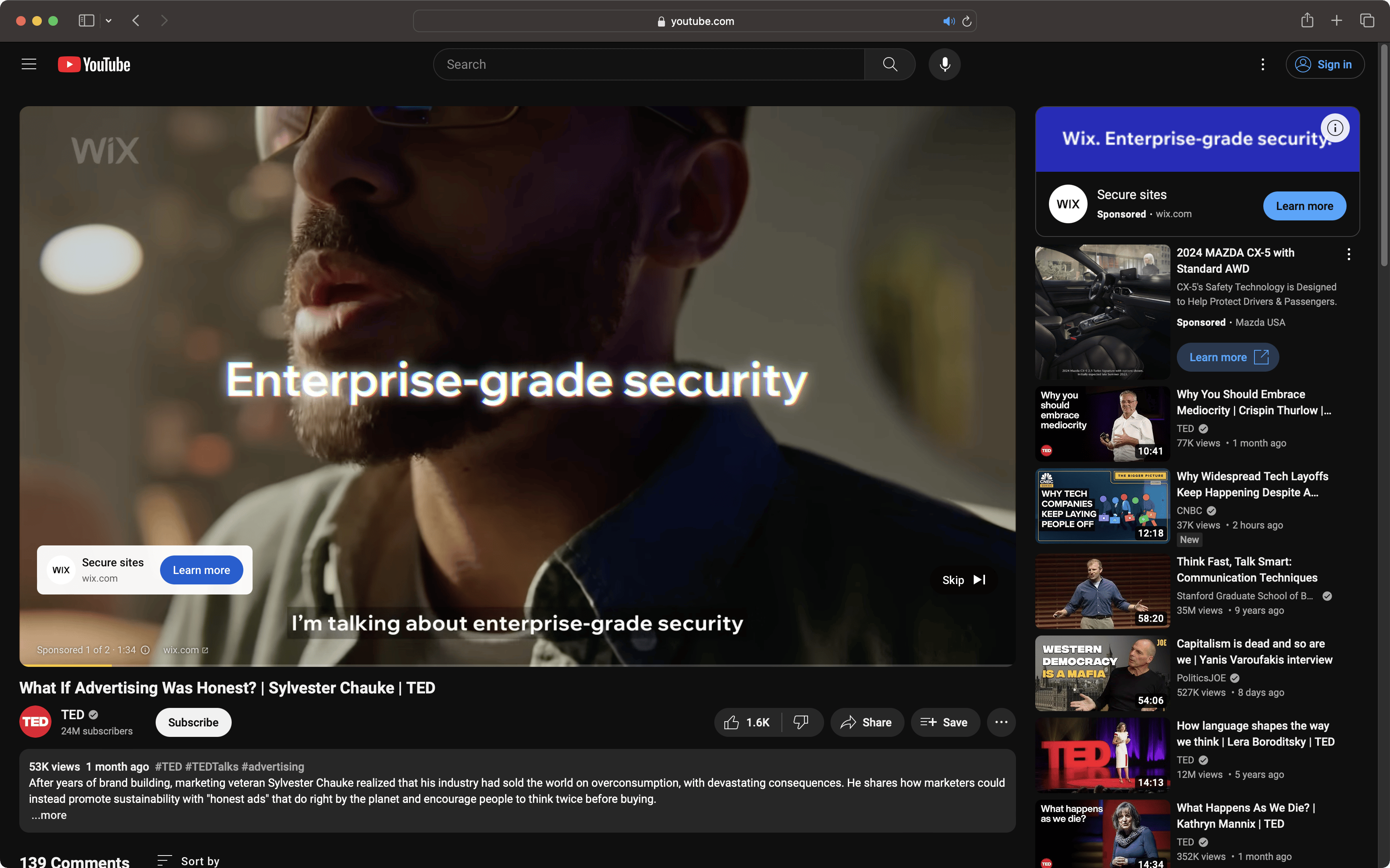
Task: Dislike the video with the thumbs-down icon
Action: [x=801, y=722]
